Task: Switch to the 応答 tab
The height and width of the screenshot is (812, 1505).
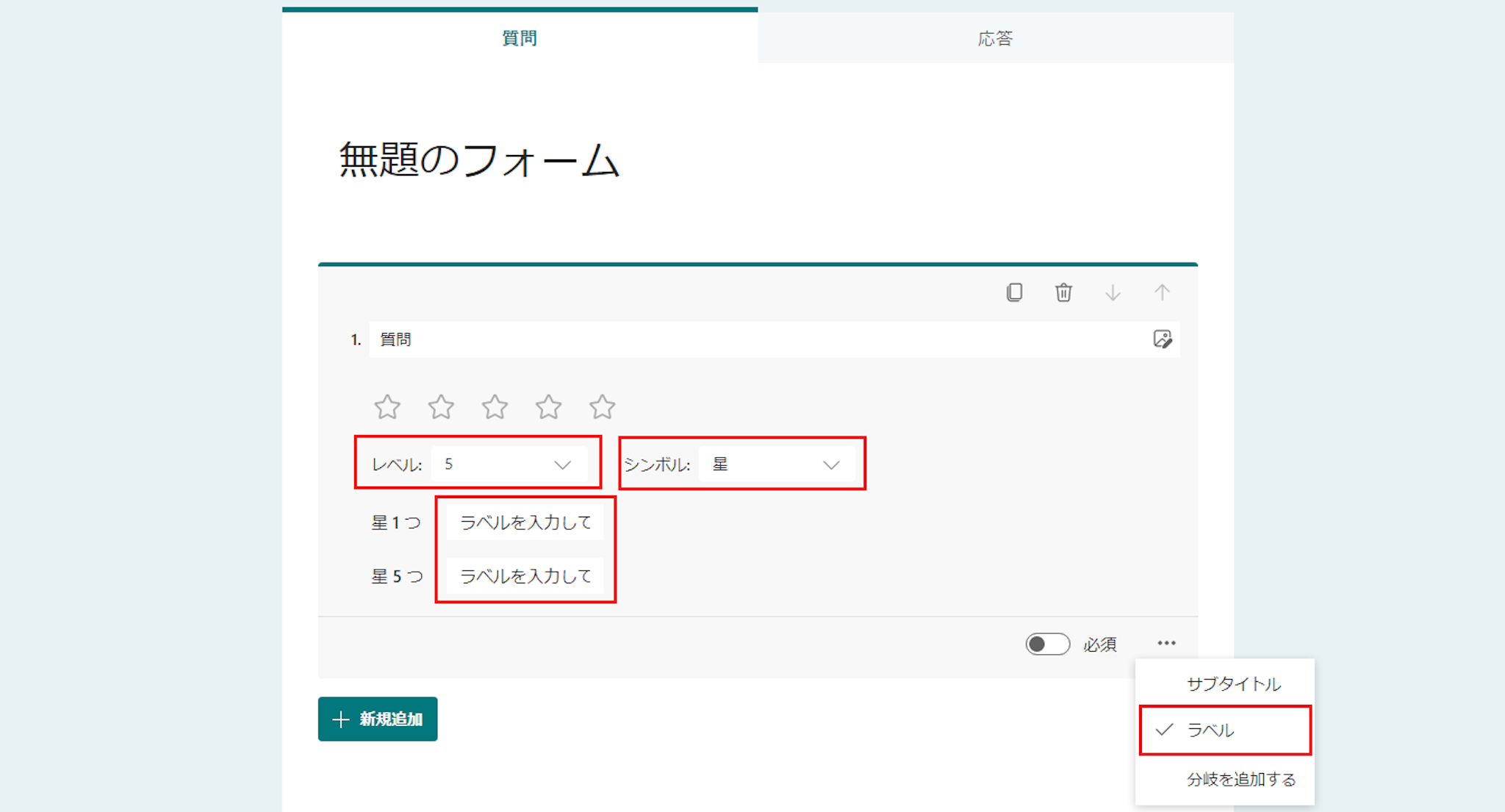Action: pos(995,38)
